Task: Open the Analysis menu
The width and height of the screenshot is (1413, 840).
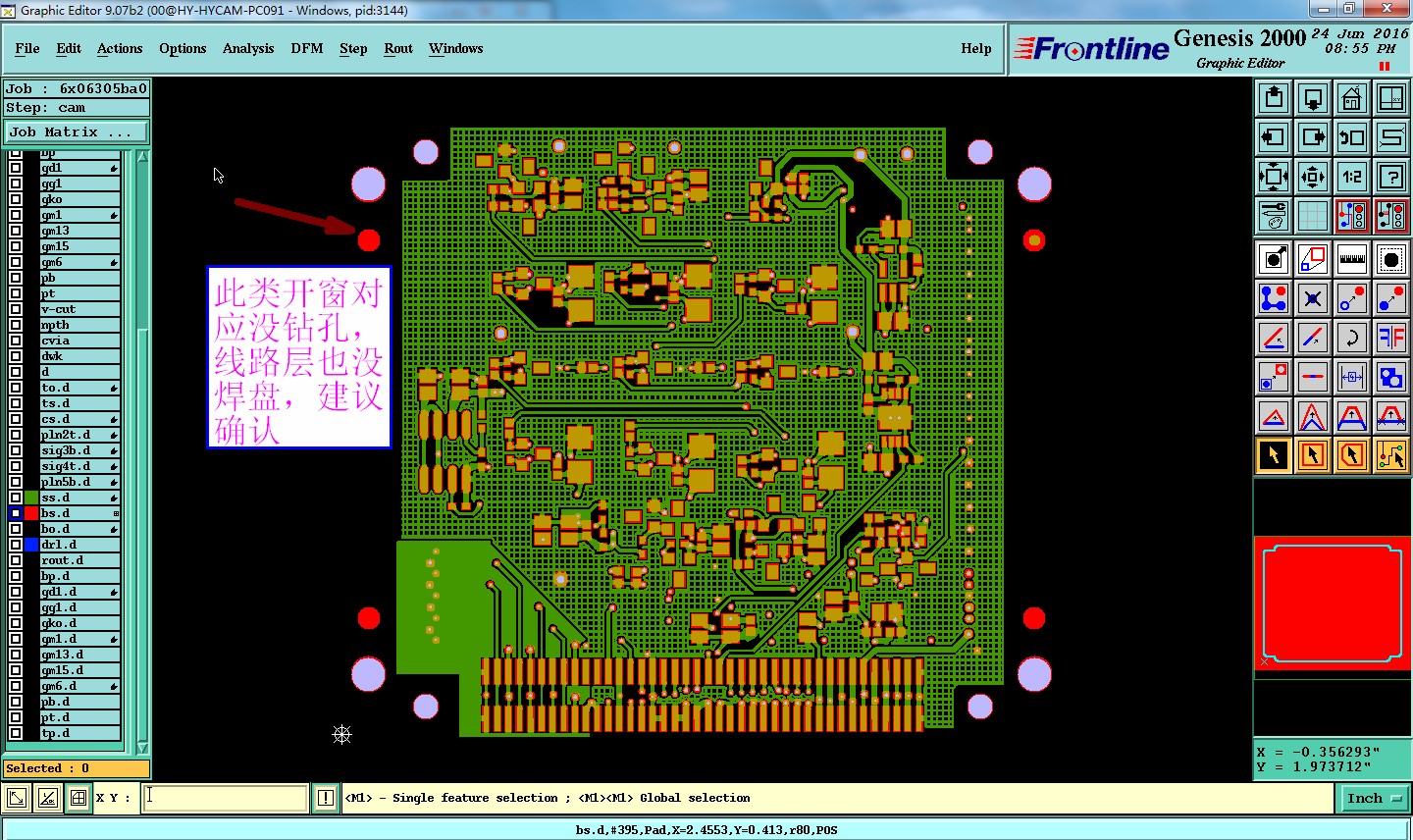Action: pyautogui.click(x=248, y=48)
